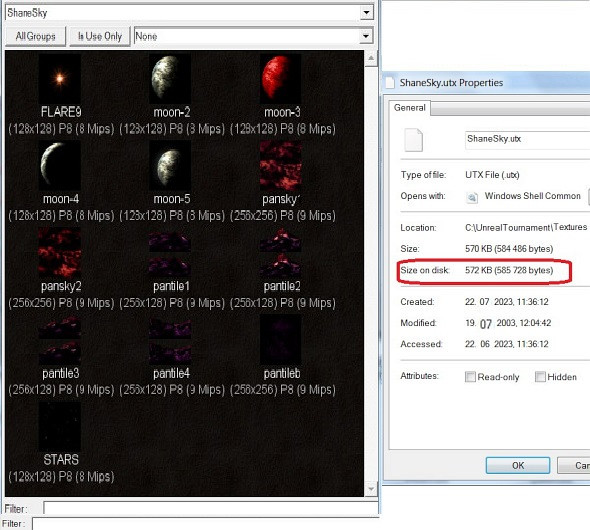
Task: Click the '(128x128) P8 (8 Mips)' info under STARS
Action: [x=61, y=477]
